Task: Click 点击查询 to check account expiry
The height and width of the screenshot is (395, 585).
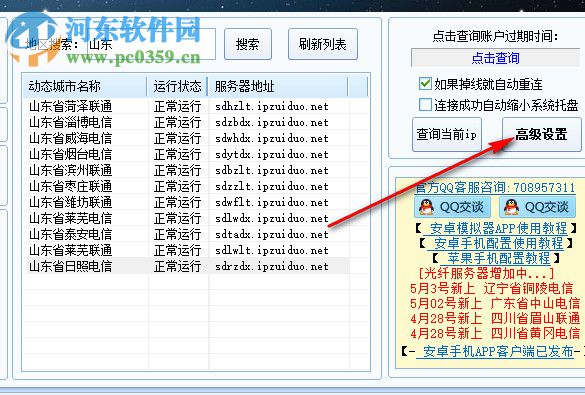Action: coord(495,58)
